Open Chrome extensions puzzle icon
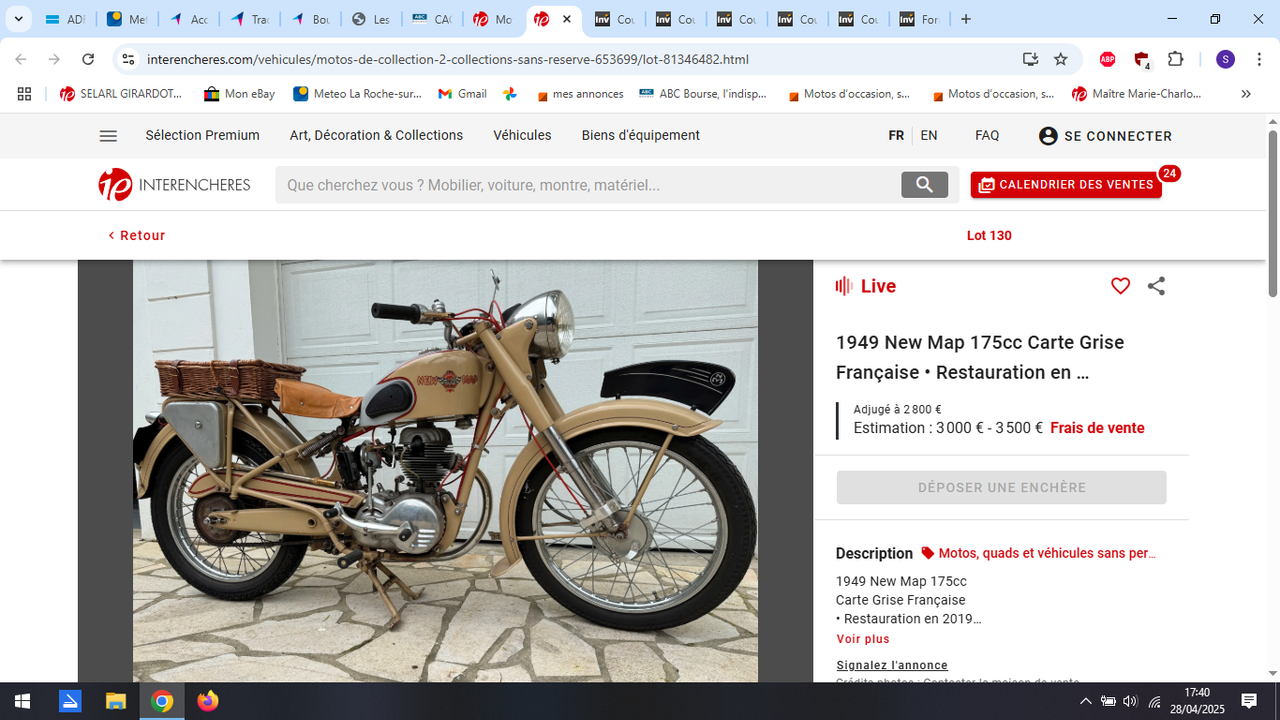Viewport: 1280px width, 720px height. pyautogui.click(x=1176, y=59)
